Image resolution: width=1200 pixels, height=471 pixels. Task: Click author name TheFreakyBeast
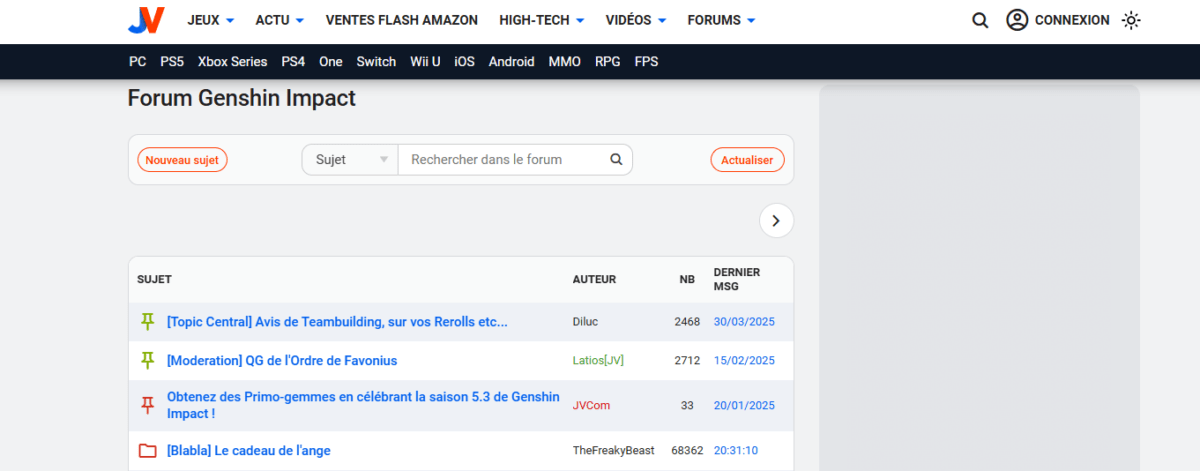click(x=614, y=451)
